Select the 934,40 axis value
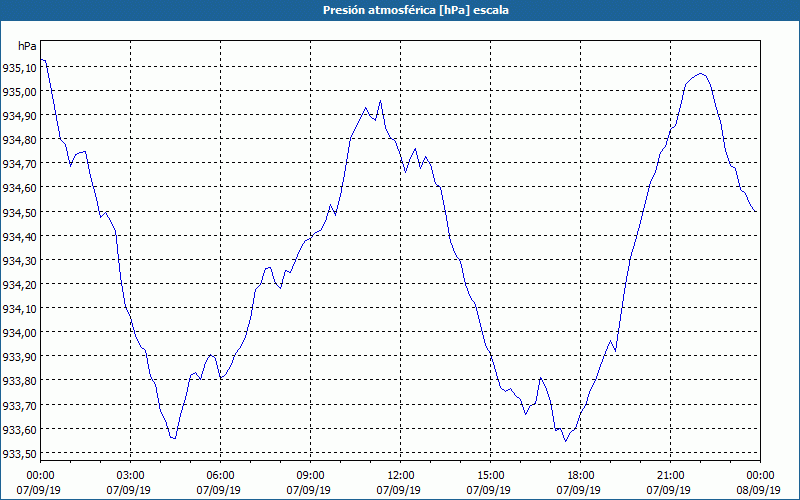 (x=19, y=237)
